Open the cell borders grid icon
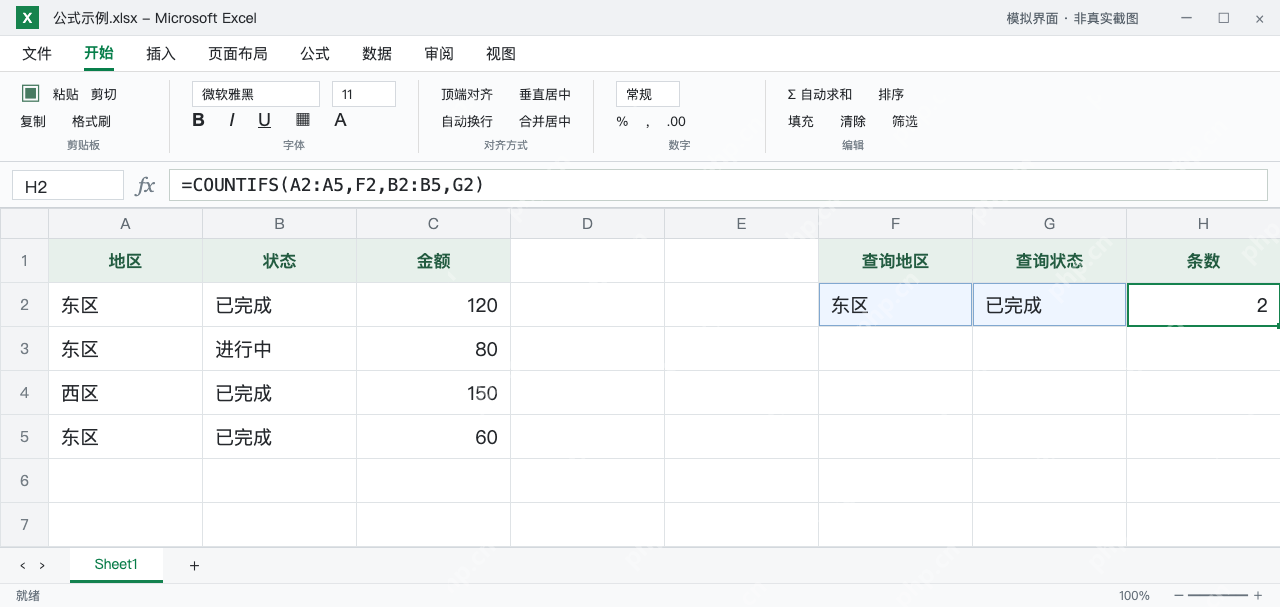The image size is (1280, 608). pyautogui.click(x=303, y=120)
